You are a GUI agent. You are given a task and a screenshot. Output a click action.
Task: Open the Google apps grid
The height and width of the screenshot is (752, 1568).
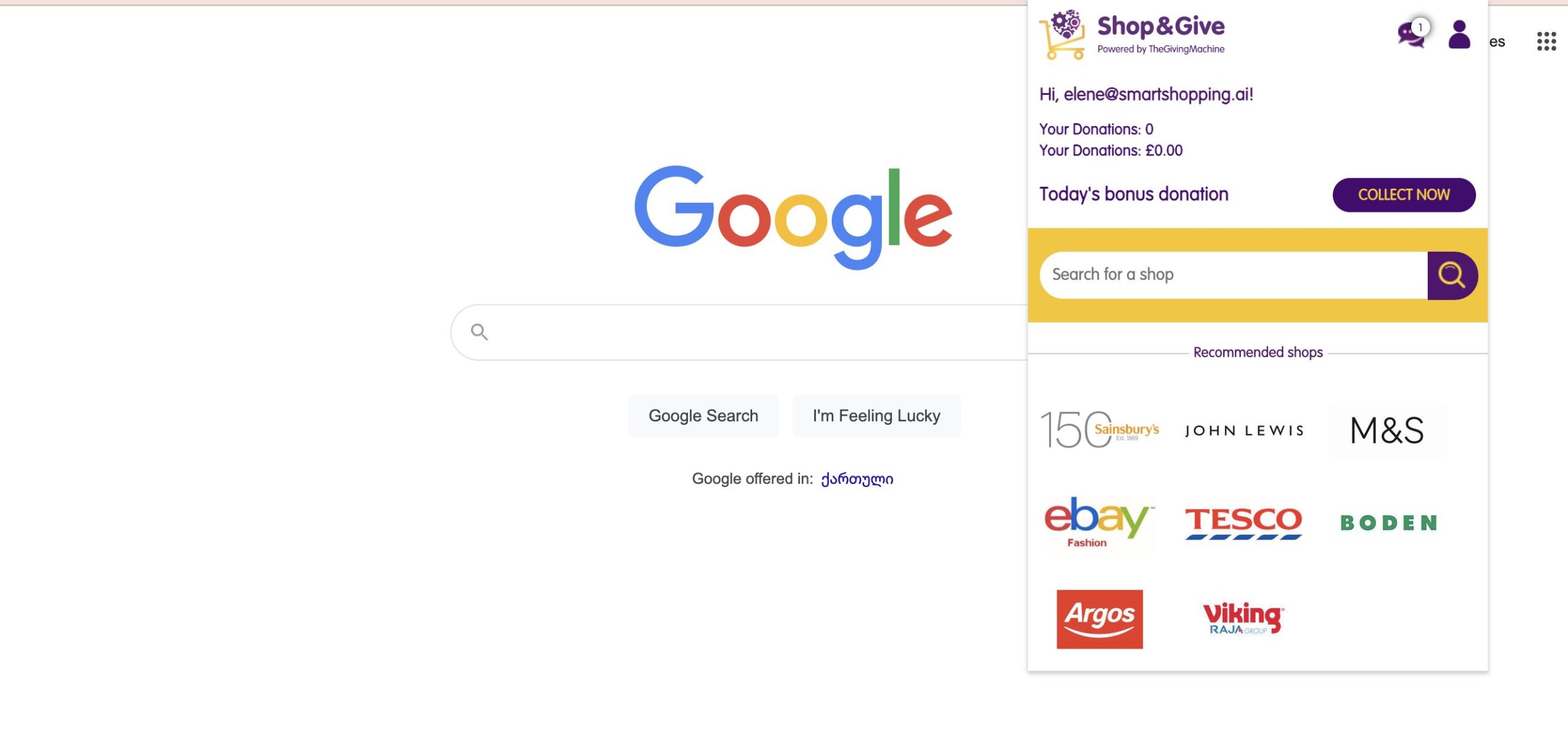point(1546,42)
